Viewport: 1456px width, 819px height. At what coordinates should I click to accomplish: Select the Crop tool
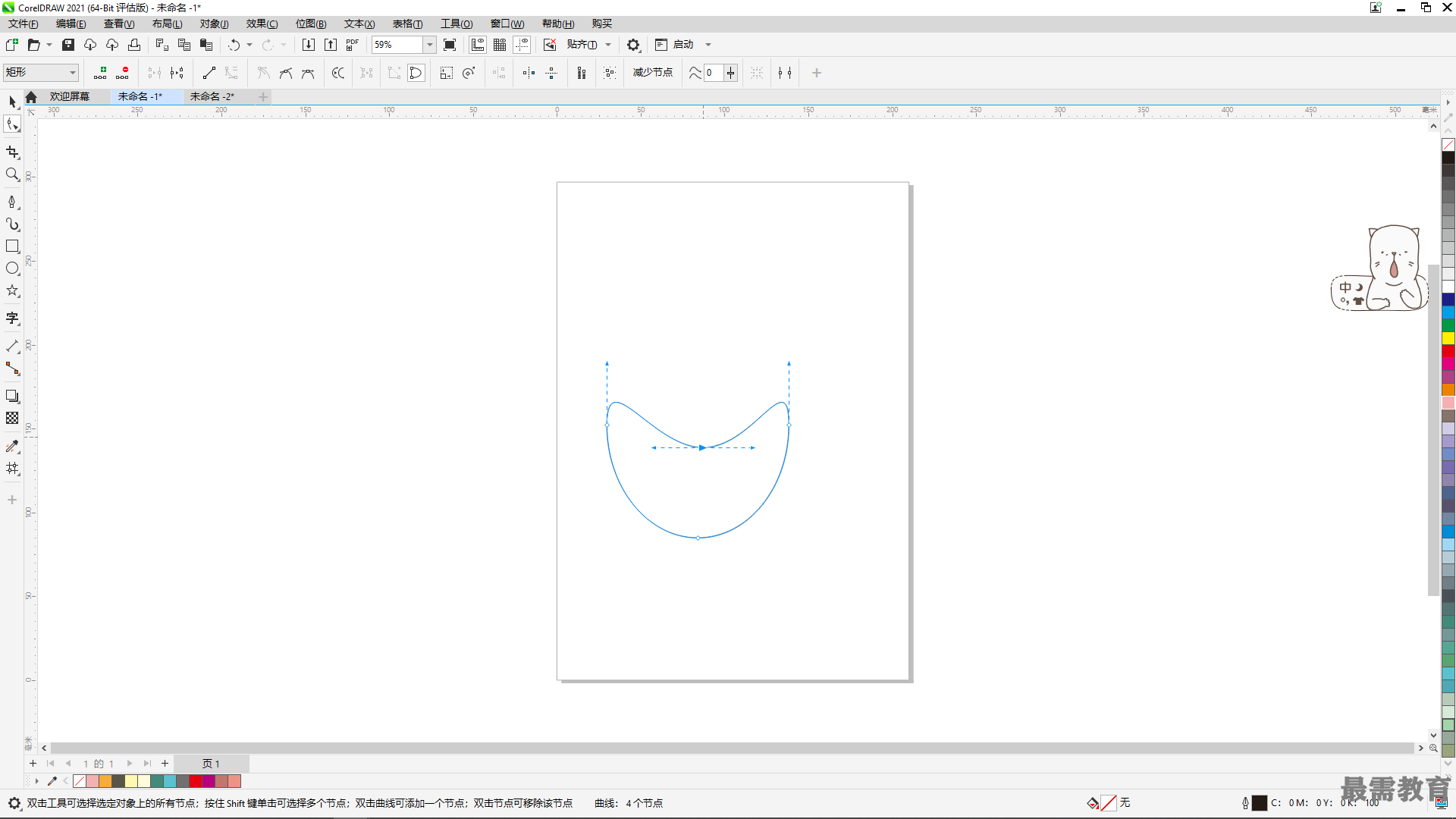pos(12,152)
